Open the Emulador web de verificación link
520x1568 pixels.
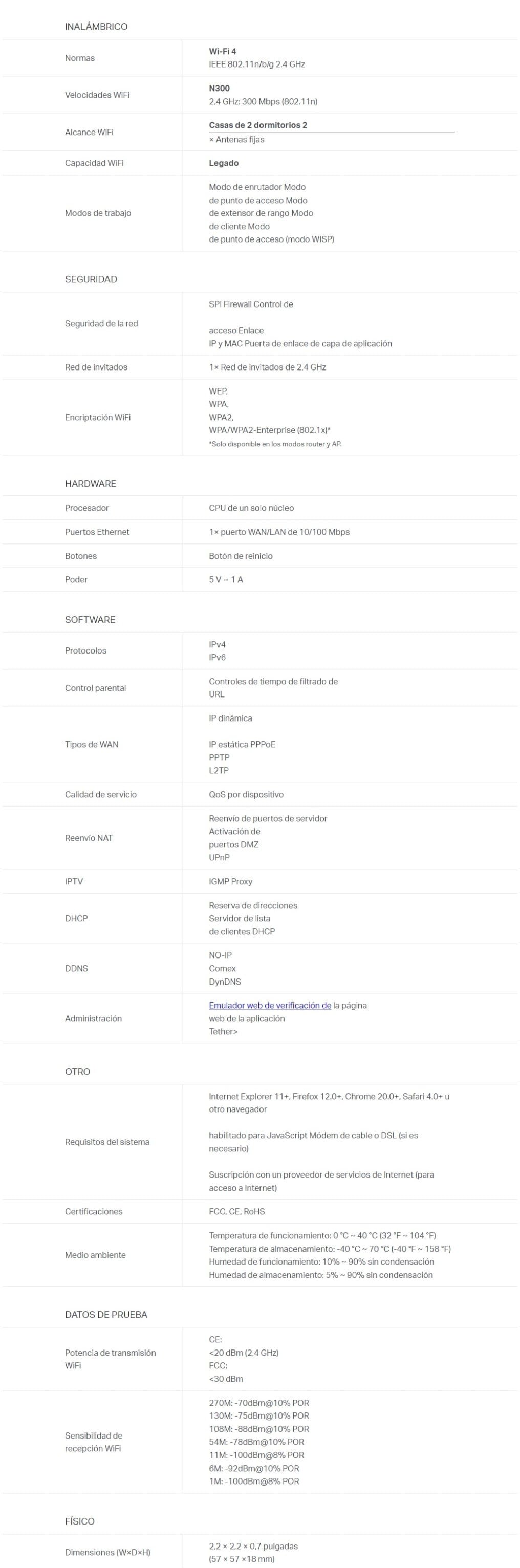click(x=270, y=1005)
